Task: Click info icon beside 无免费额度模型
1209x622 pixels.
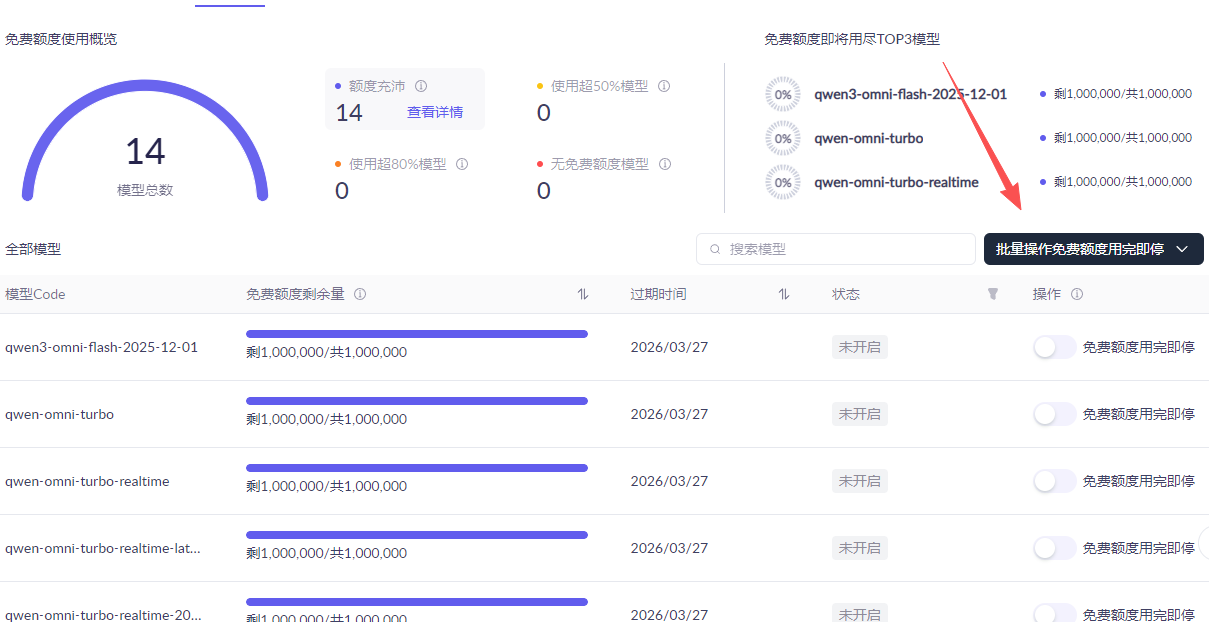Action: pyautogui.click(x=664, y=164)
